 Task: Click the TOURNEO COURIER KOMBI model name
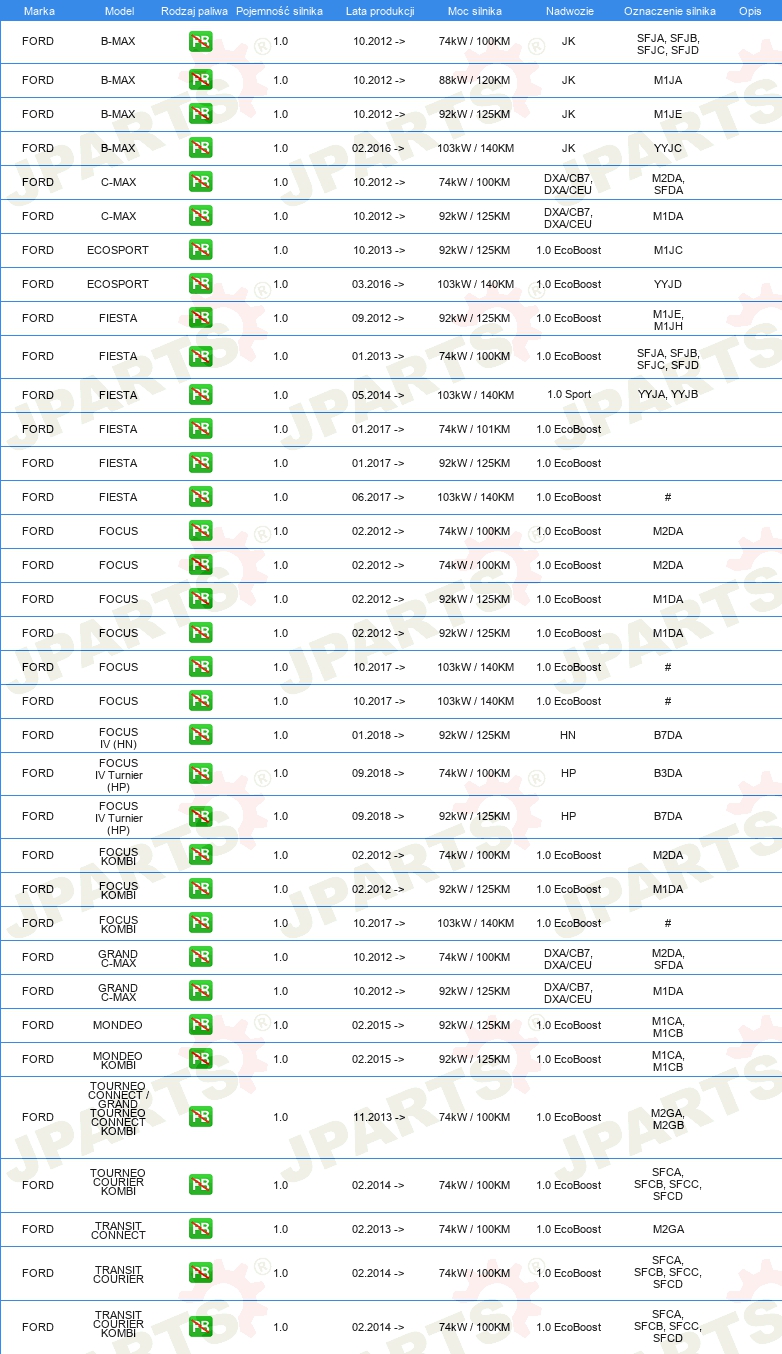click(x=118, y=1184)
